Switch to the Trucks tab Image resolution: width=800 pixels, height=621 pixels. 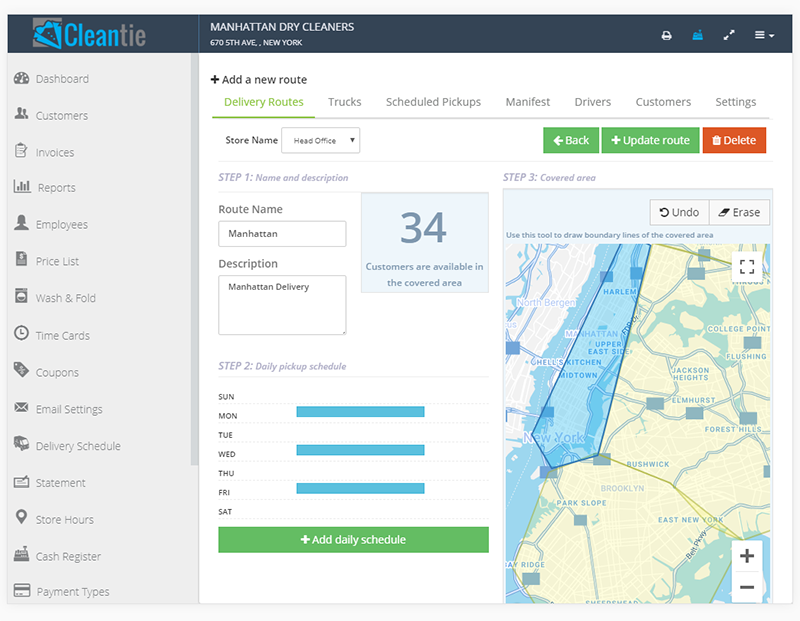[x=344, y=102]
